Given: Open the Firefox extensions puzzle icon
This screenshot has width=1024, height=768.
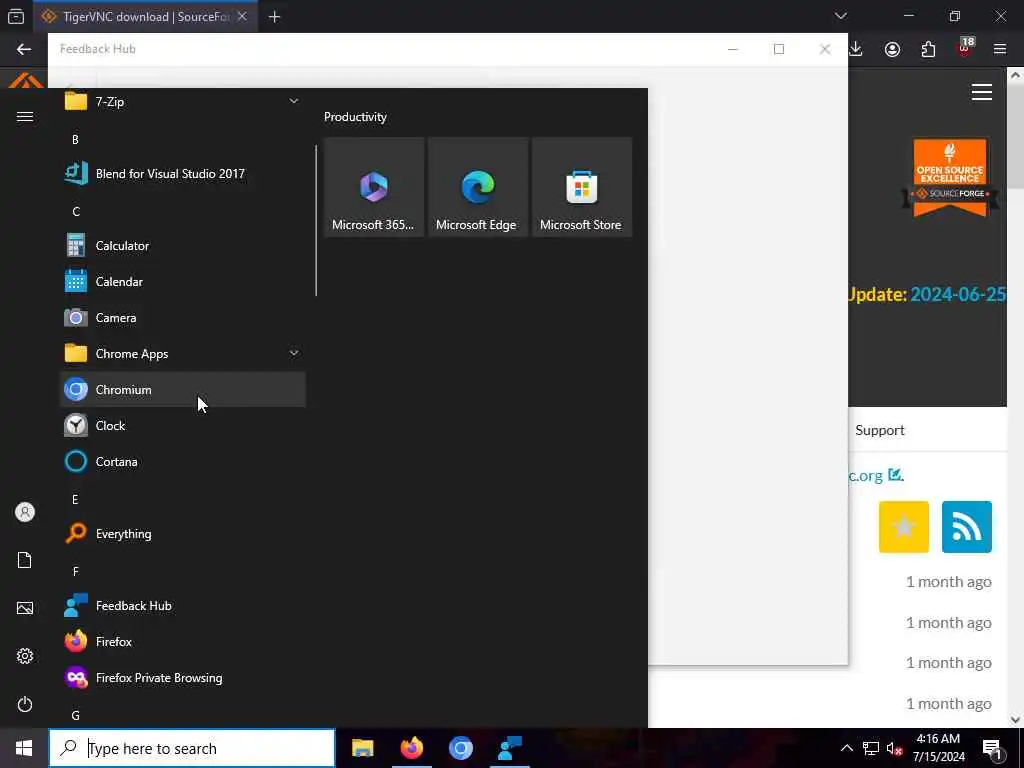Looking at the screenshot, I should 928,49.
